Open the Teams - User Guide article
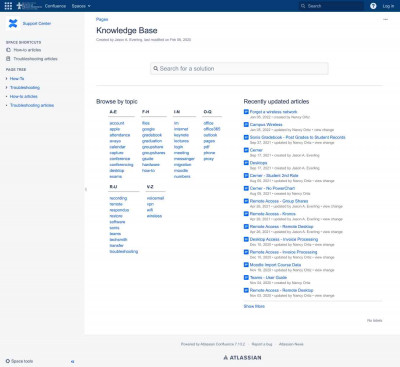This screenshot has width=400, height=367. coord(268,277)
